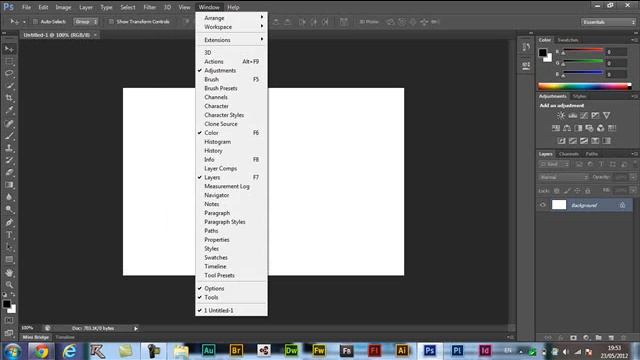This screenshot has width=640, height=360.
Task: Add a Levels adjustment
Action: click(x=573, y=116)
